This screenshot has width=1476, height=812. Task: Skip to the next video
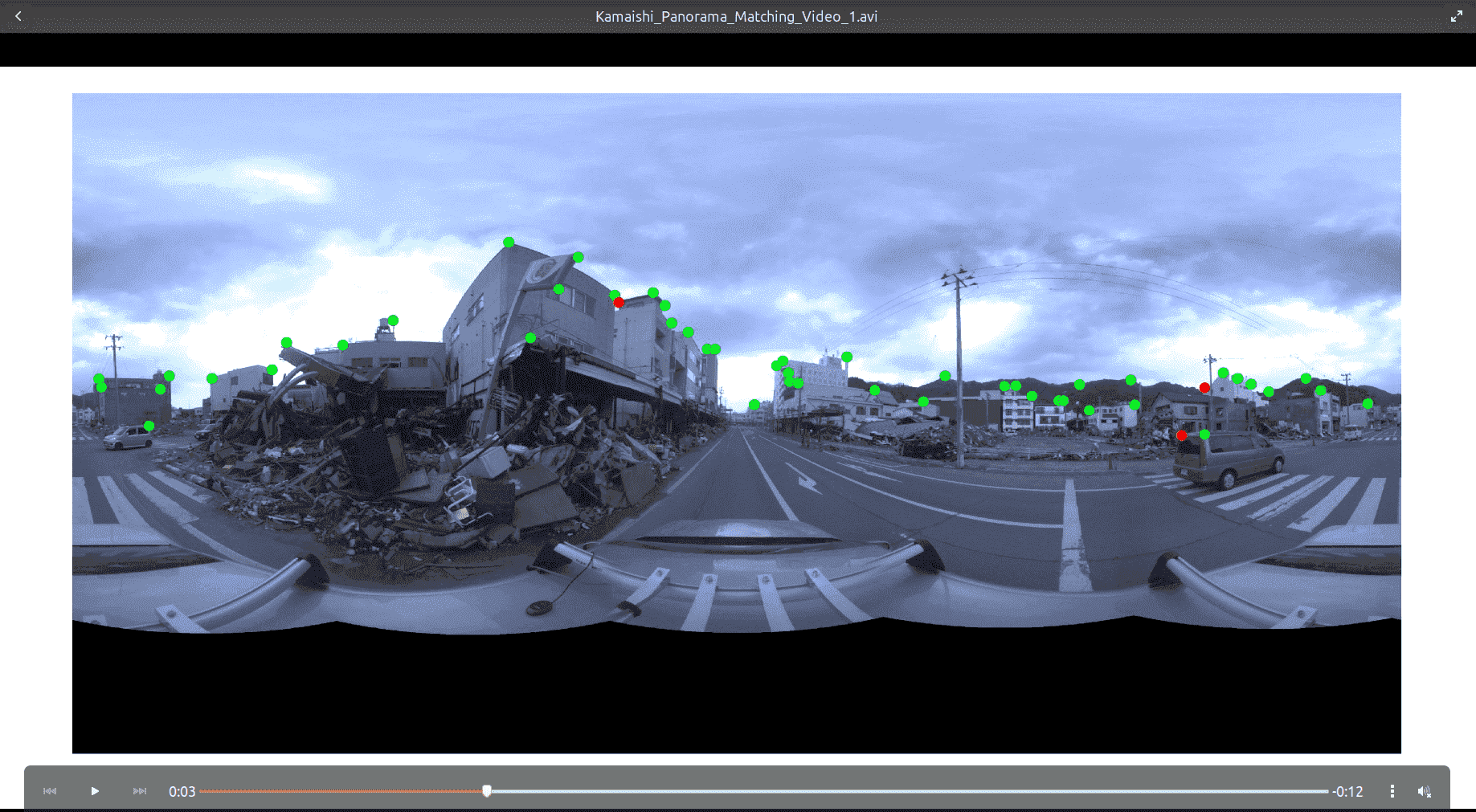[140, 791]
